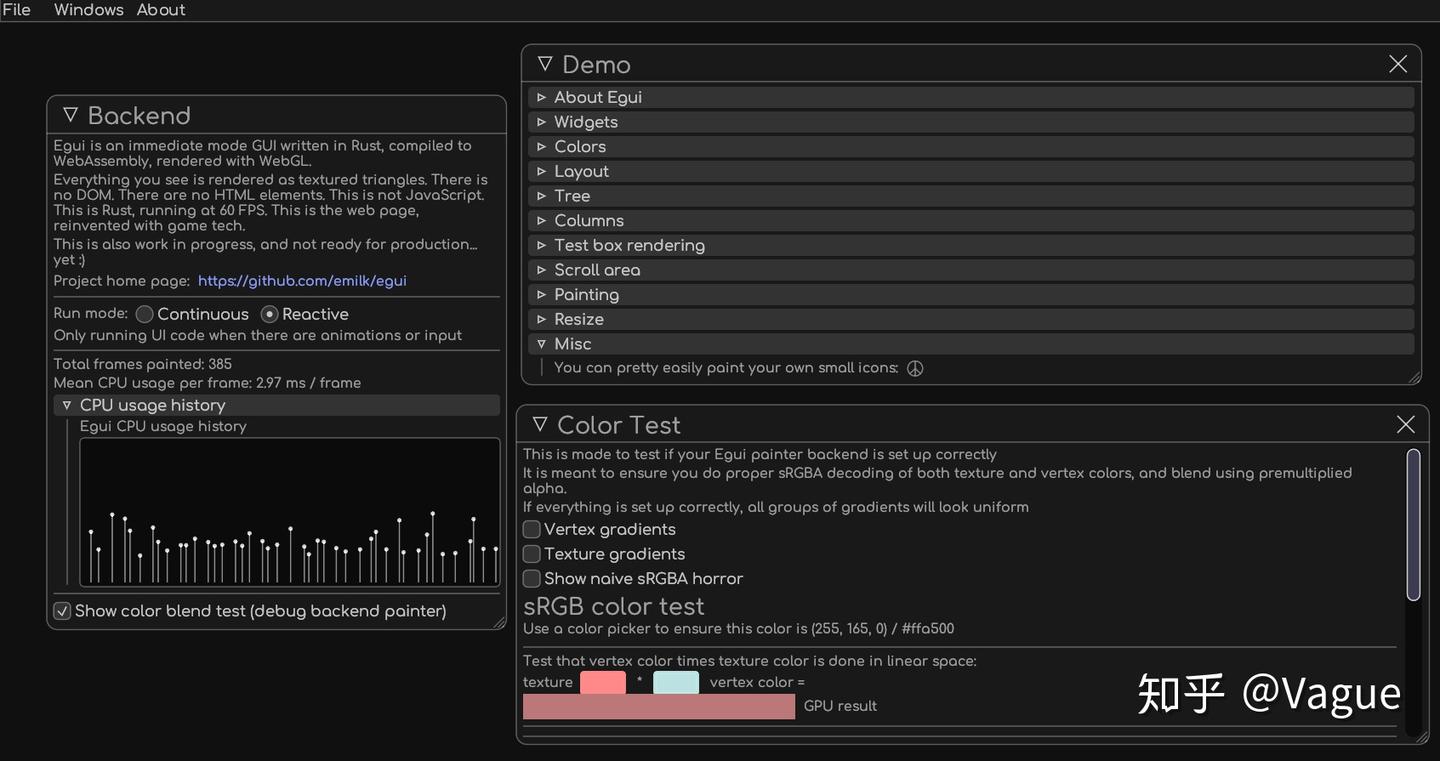
Task: Click the Demo window resize corner grip
Action: coord(1414,377)
